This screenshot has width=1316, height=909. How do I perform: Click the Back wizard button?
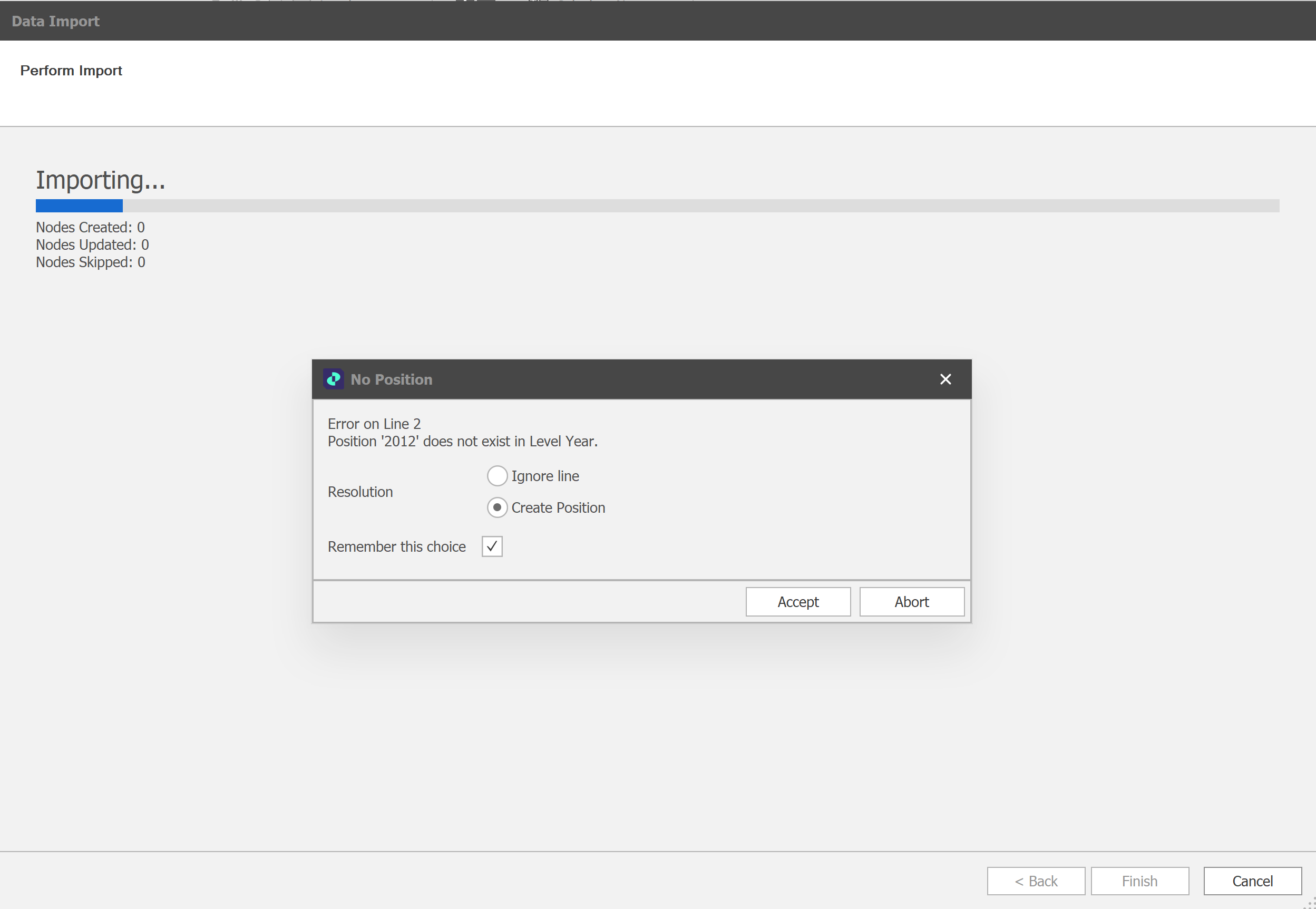coord(1036,881)
